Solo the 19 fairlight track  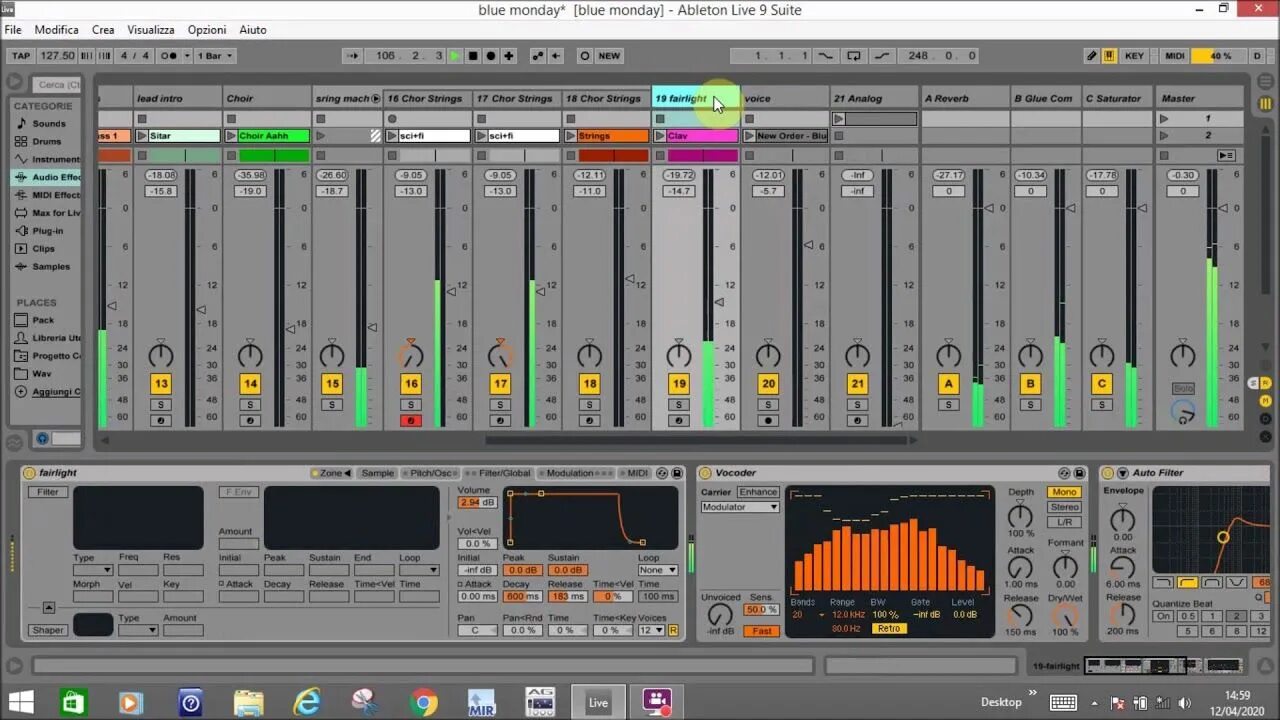pos(679,404)
